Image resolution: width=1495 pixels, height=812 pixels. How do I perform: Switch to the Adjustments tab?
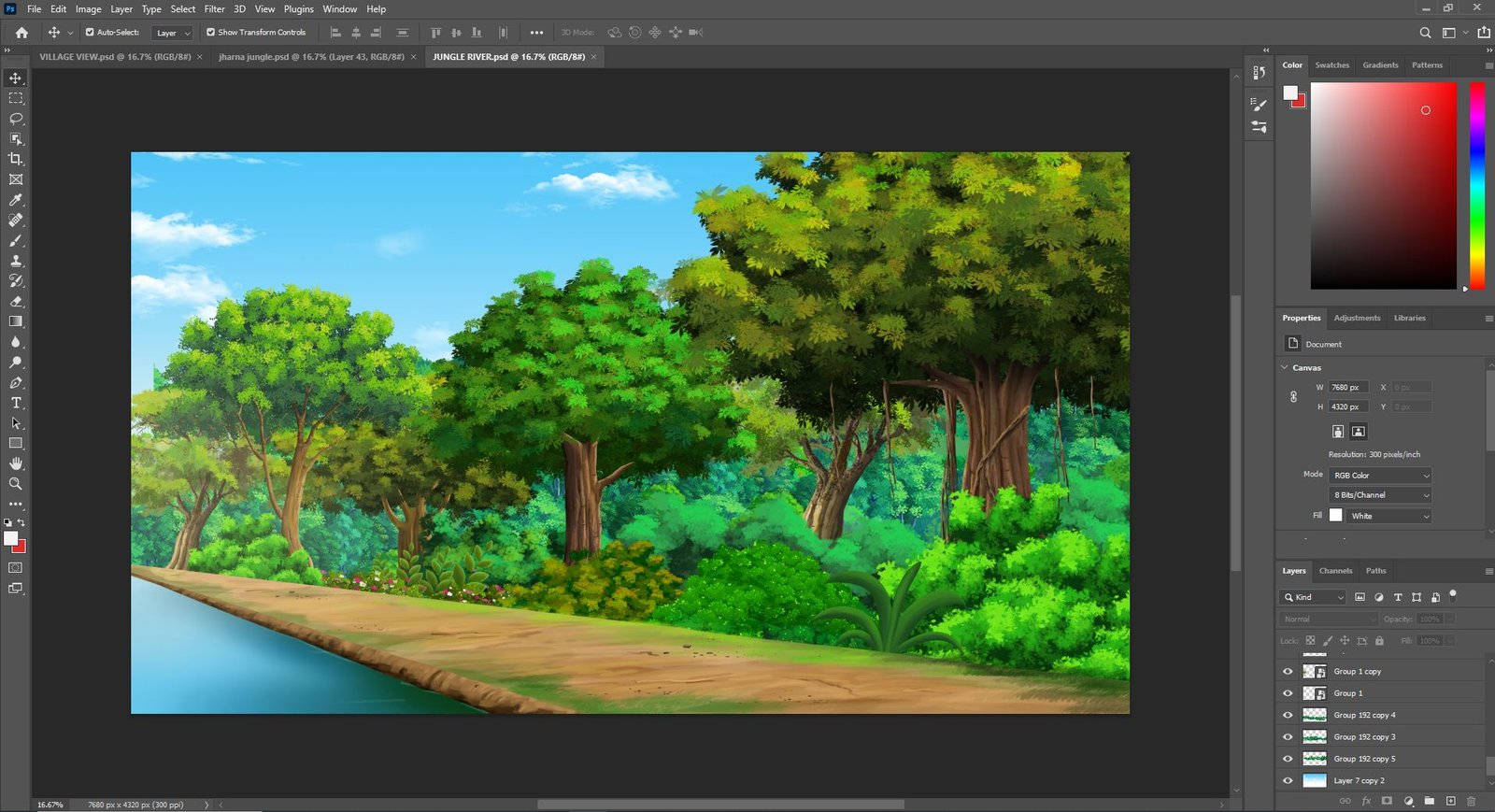1357,319
